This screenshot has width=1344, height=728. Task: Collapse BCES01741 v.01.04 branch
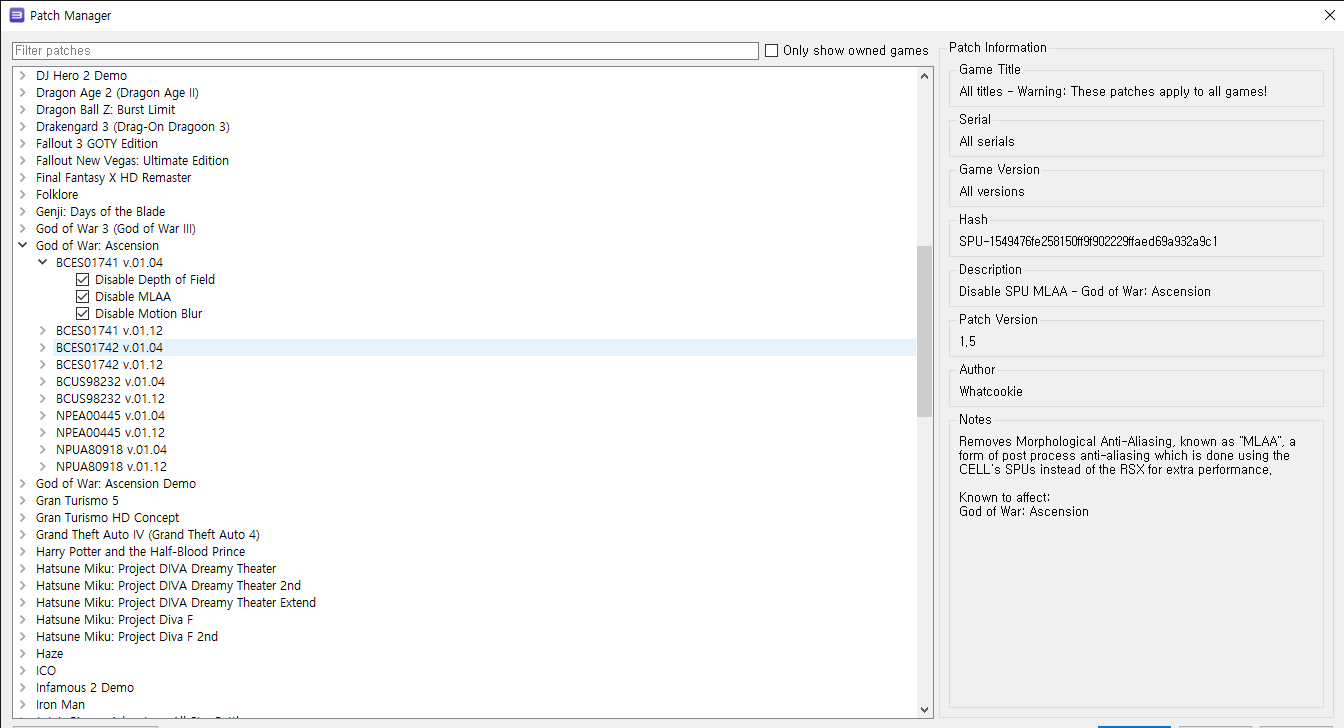tap(43, 263)
